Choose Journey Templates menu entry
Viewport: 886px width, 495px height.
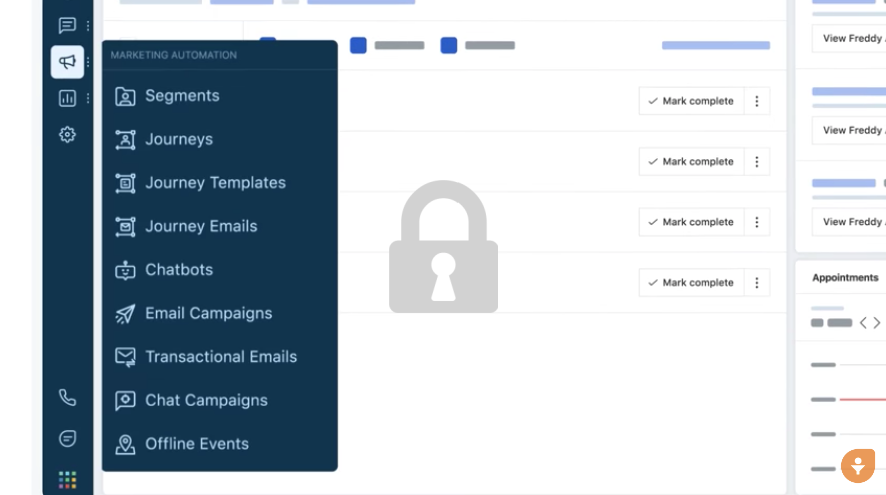(214, 183)
